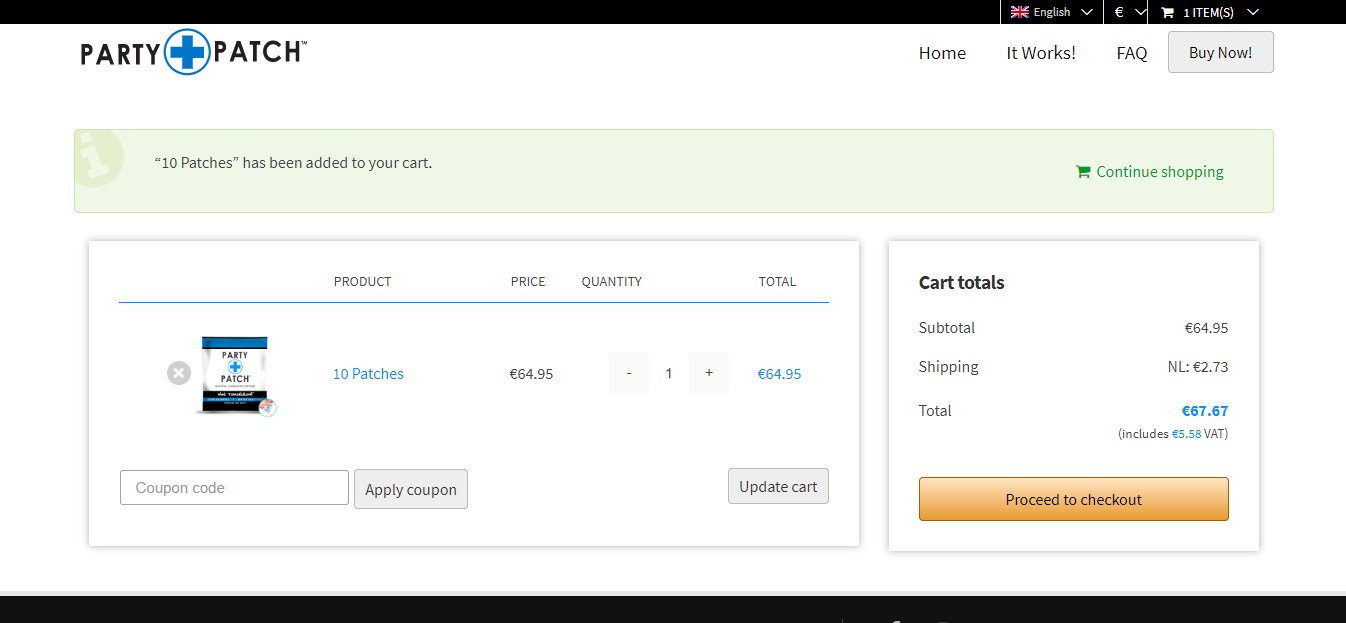1346x623 pixels.
Task: Click the cart icon beside Continue shopping
Action: pyautogui.click(x=1083, y=172)
